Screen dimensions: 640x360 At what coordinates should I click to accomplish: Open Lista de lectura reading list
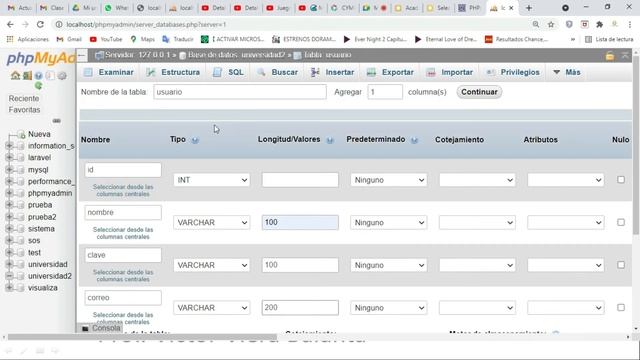coord(609,39)
